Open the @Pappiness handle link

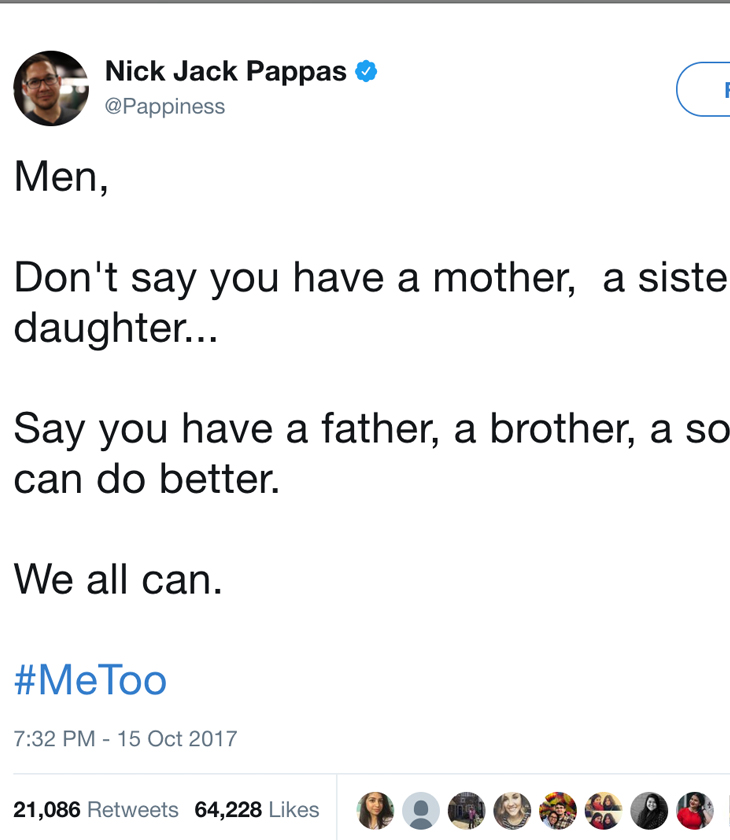(x=165, y=106)
